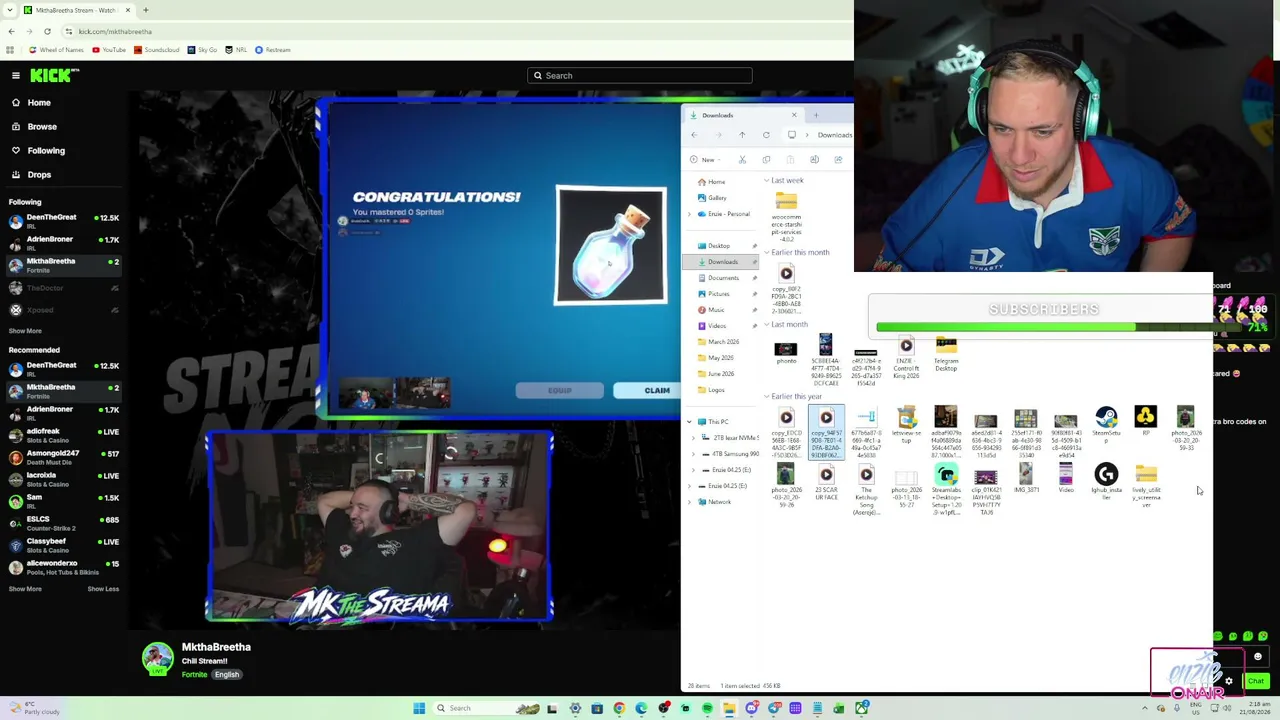Go up one folder in File Explorer
1280x720 pixels.
pos(742,135)
